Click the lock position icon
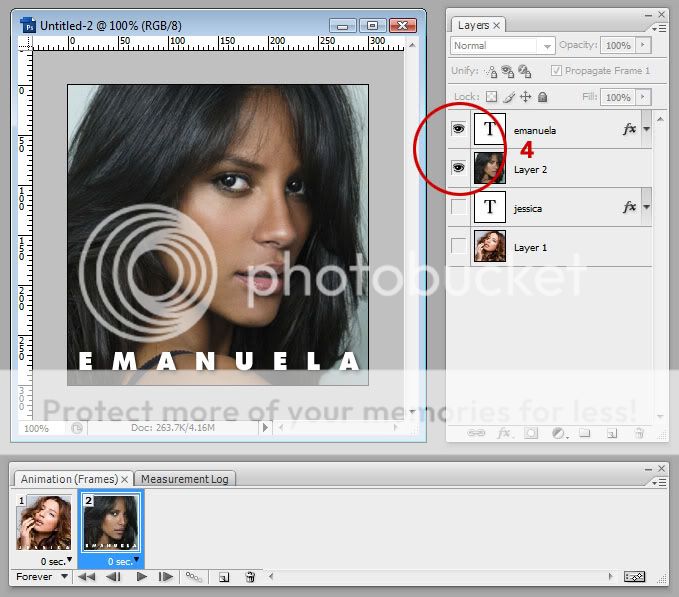The image size is (679, 597). 526,98
